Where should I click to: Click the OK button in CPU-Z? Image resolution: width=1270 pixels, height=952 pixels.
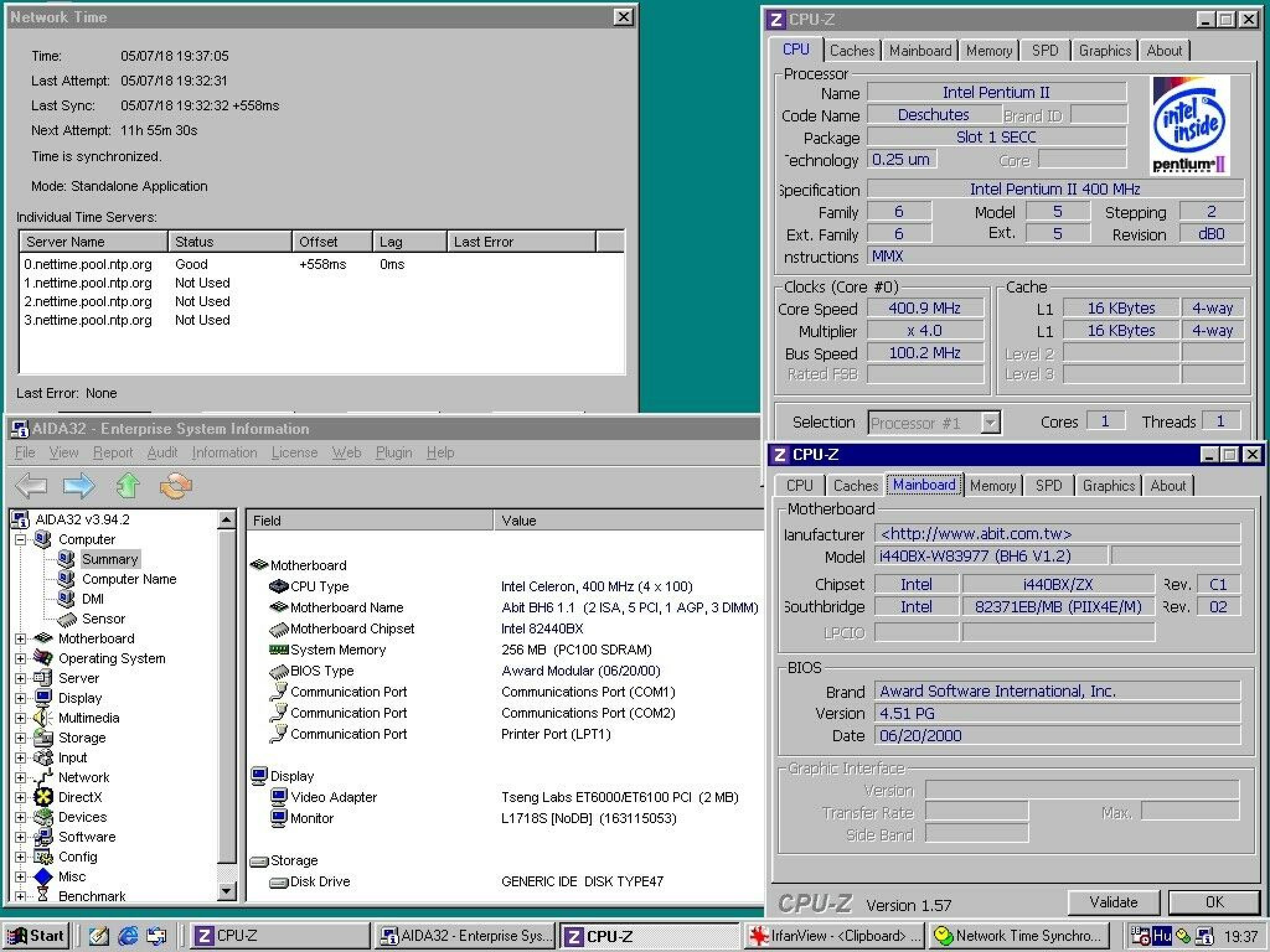point(1214,903)
